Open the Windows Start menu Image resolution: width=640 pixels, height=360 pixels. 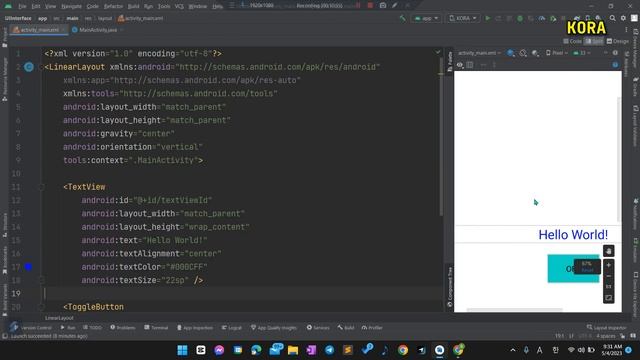click(x=182, y=350)
